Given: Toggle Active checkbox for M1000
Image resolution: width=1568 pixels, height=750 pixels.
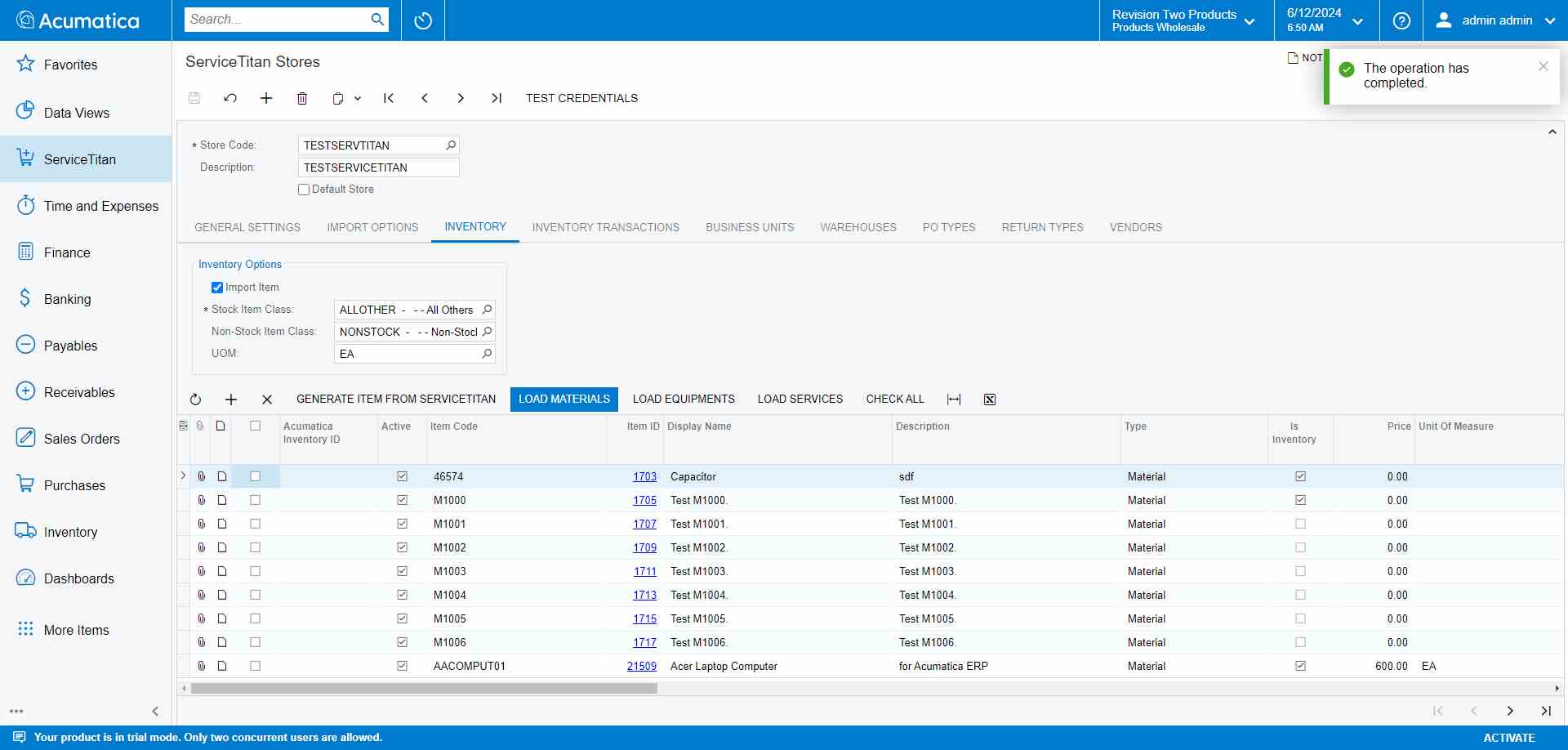Looking at the screenshot, I should (x=402, y=500).
